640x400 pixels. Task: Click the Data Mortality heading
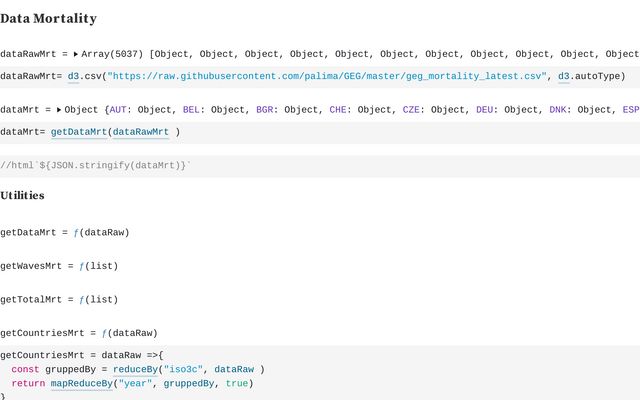pos(48,19)
